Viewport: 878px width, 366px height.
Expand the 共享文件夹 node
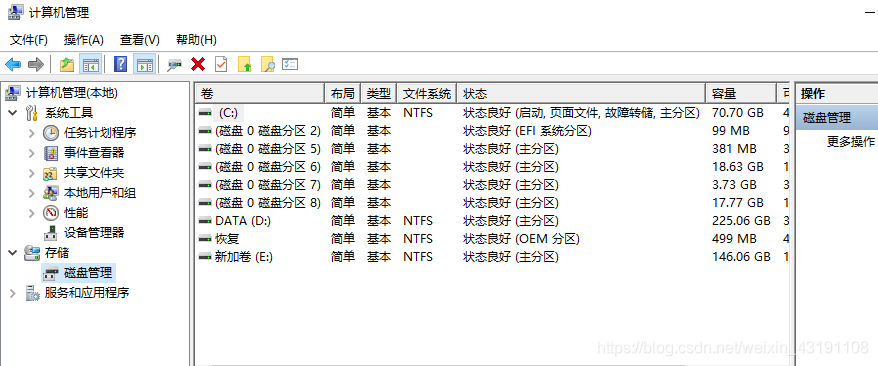tap(32, 173)
